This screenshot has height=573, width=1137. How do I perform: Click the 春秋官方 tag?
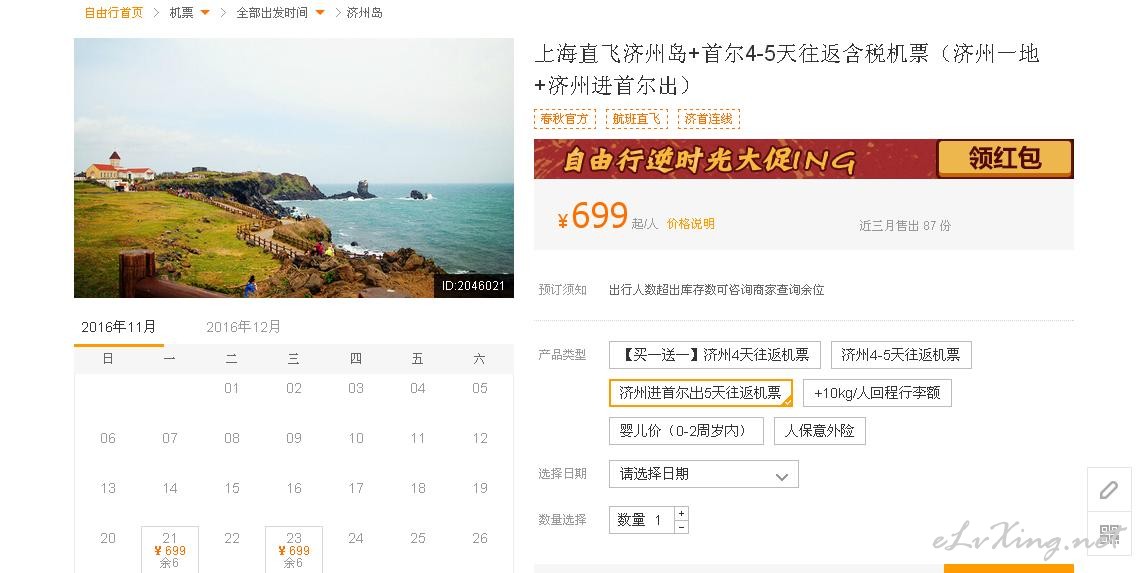pyautogui.click(x=565, y=119)
